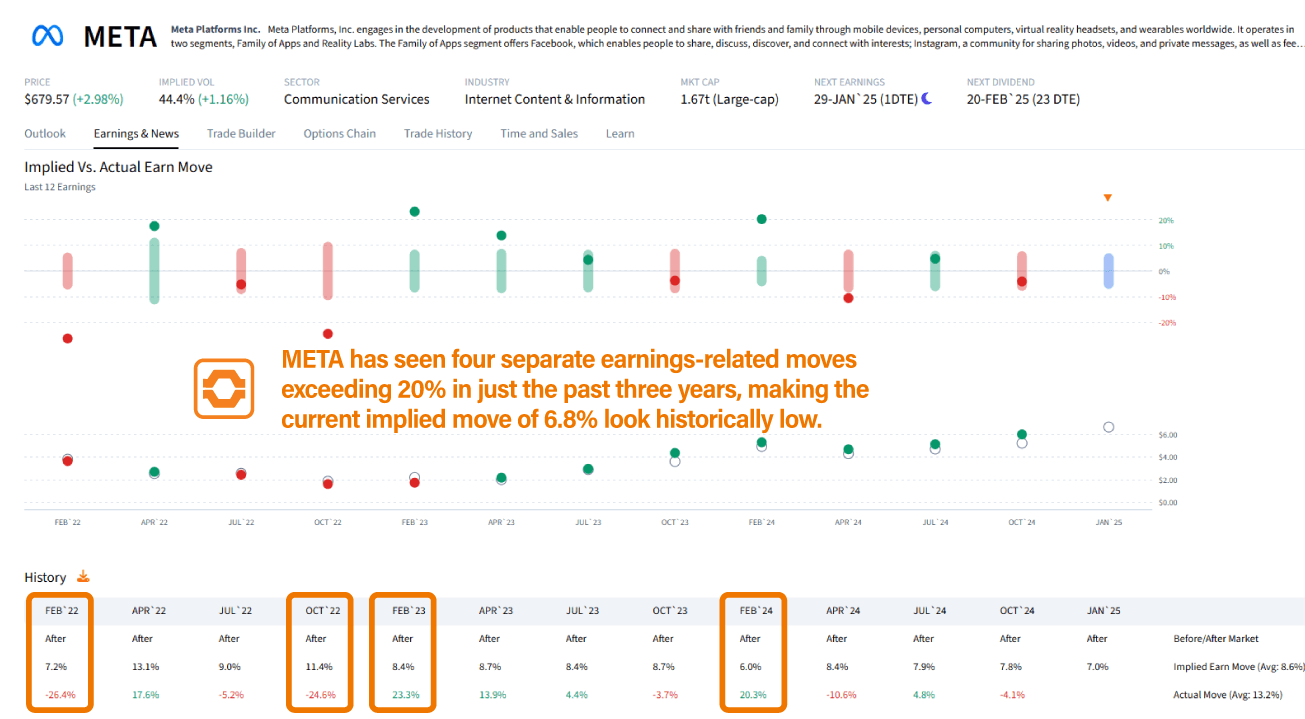This screenshot has height=719, width=1305.
Task: Click the 4.8% actual move cell
Action: click(925, 694)
